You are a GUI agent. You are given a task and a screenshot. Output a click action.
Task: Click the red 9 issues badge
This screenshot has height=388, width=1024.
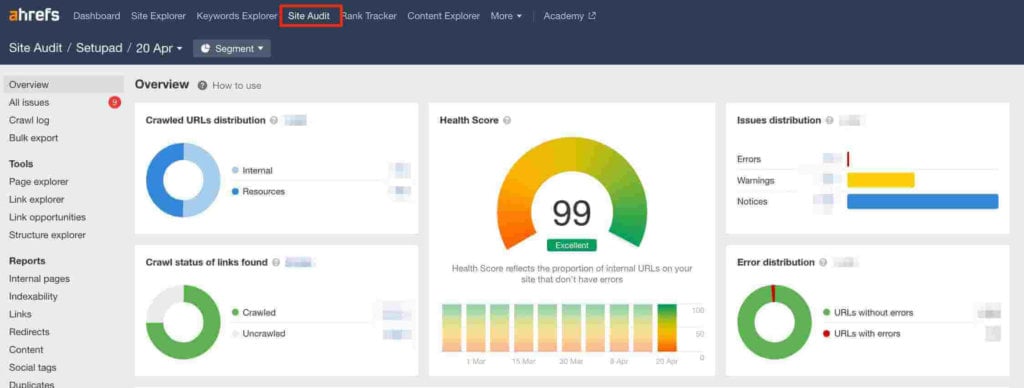114,102
